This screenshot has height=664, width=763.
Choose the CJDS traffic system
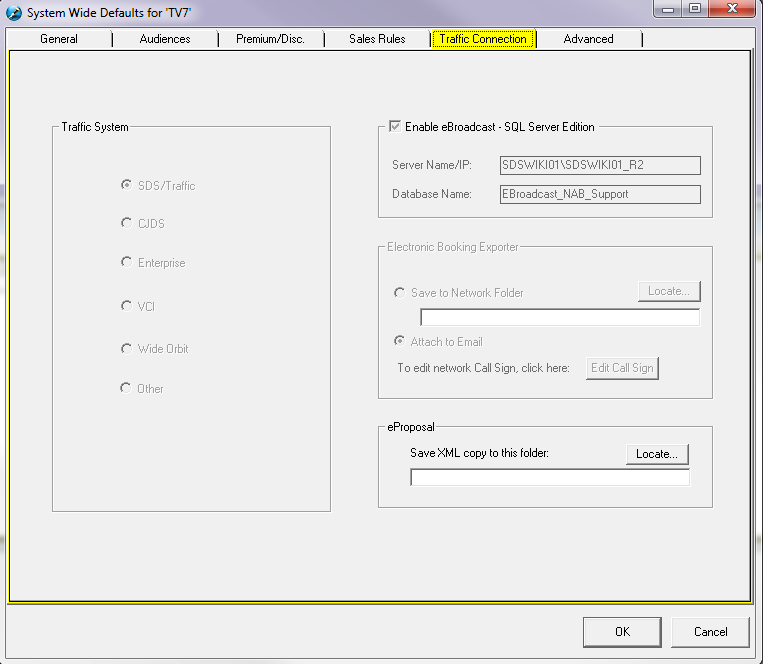[126, 223]
